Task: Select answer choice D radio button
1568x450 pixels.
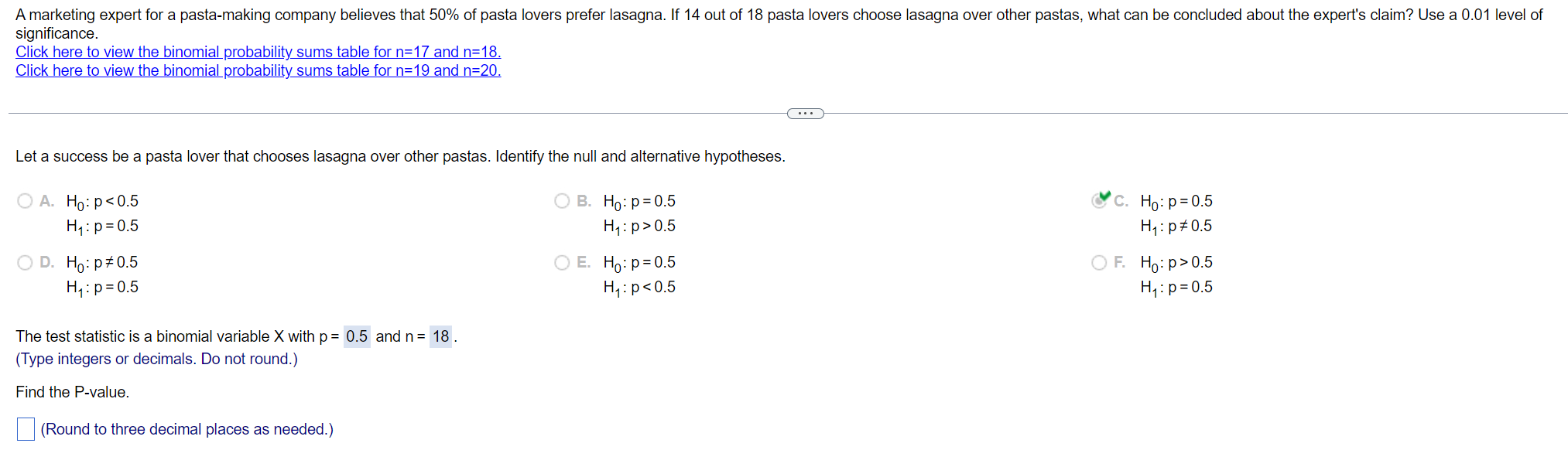Action: (24, 262)
